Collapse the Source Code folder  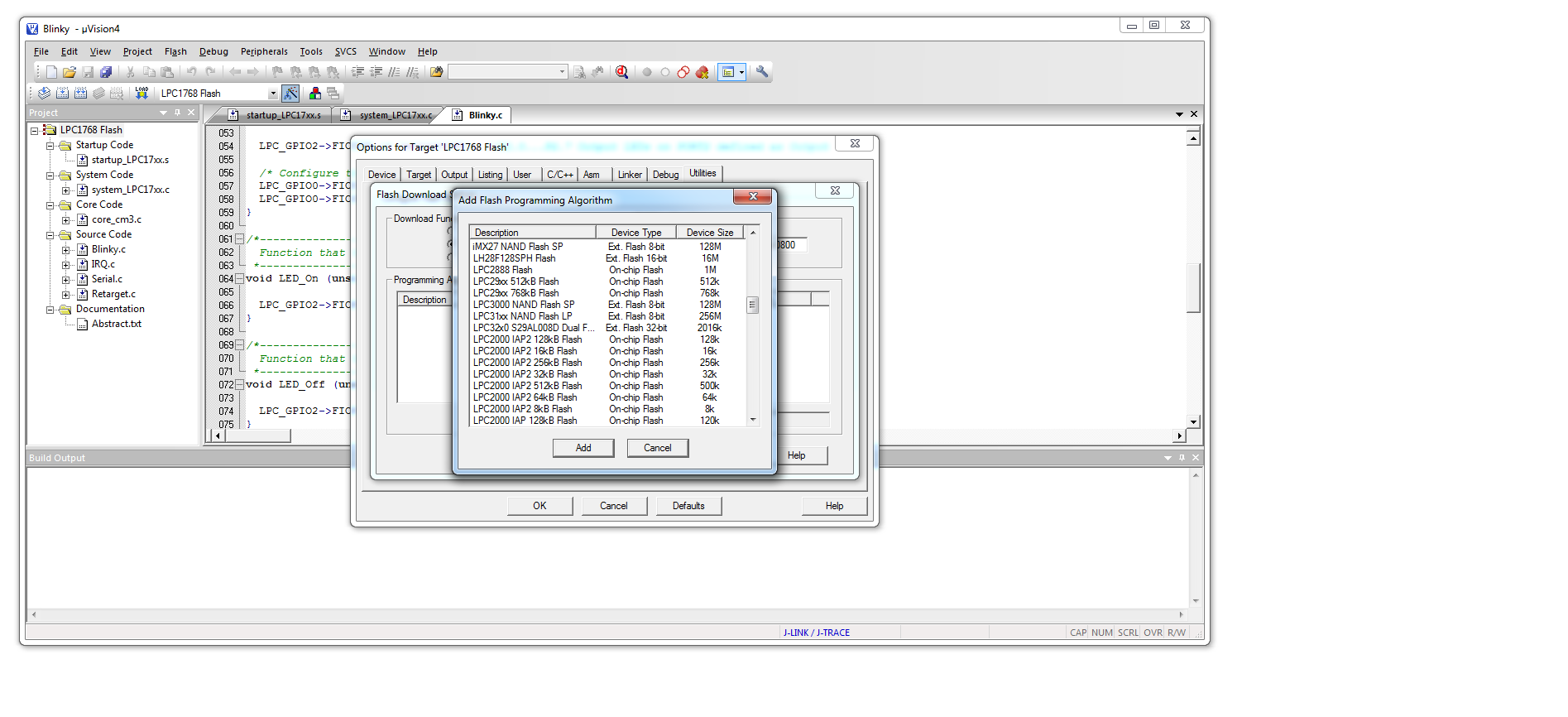click(x=50, y=235)
